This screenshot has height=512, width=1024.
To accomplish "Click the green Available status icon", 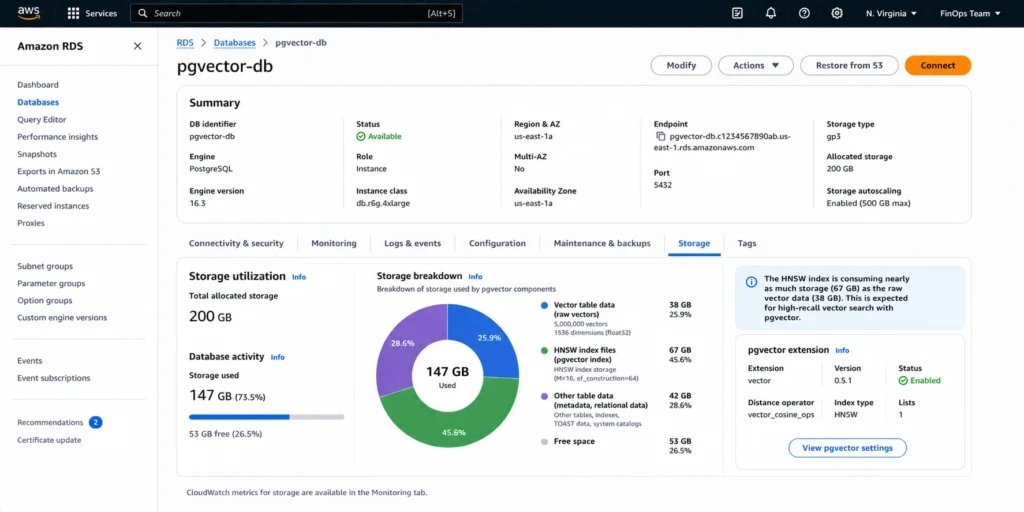I will tap(360, 136).
